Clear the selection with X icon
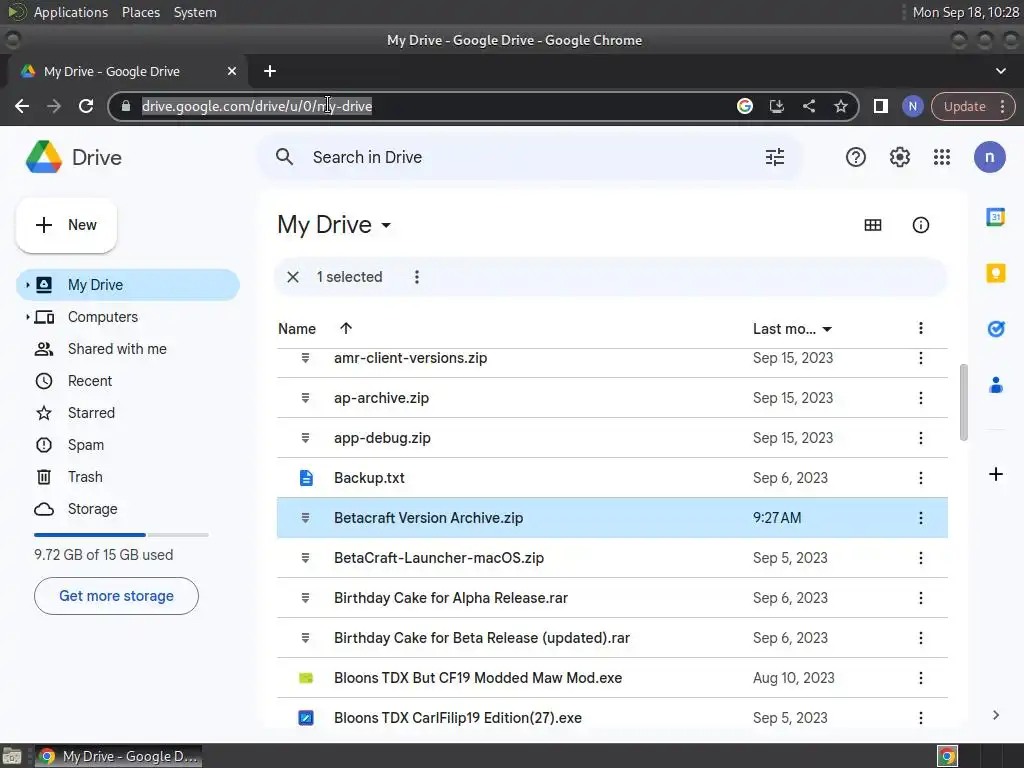 293,277
